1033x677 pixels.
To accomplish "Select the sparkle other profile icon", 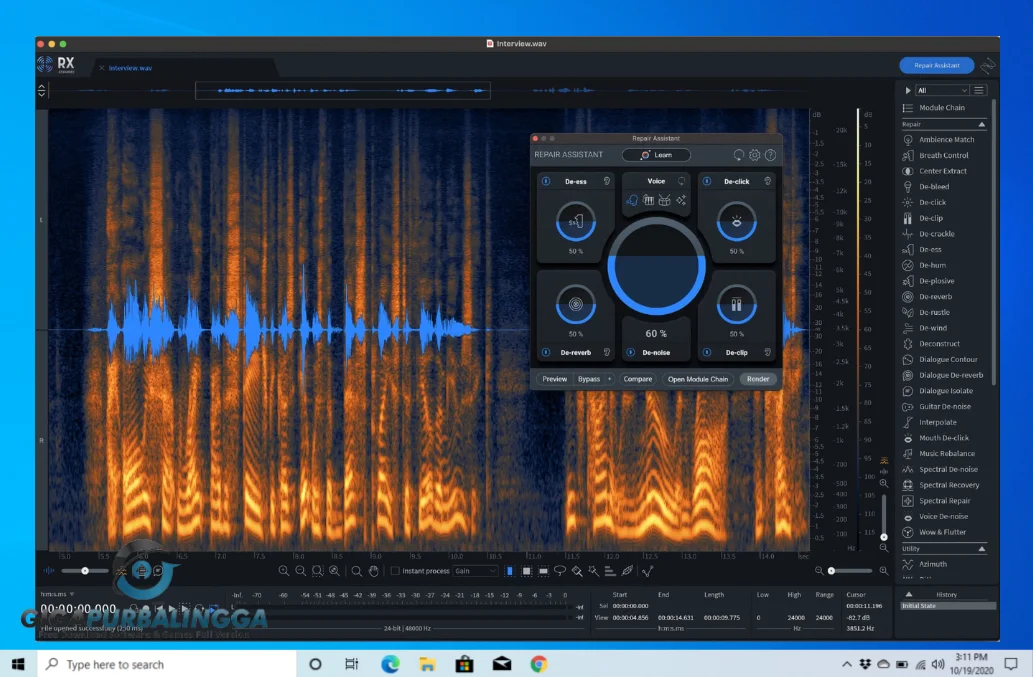I will (681, 200).
